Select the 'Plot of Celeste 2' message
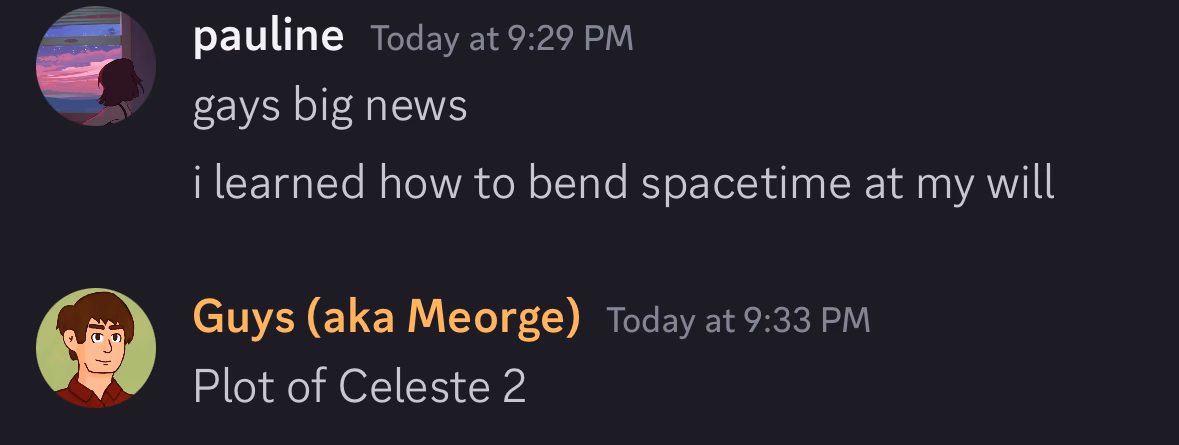 359,386
